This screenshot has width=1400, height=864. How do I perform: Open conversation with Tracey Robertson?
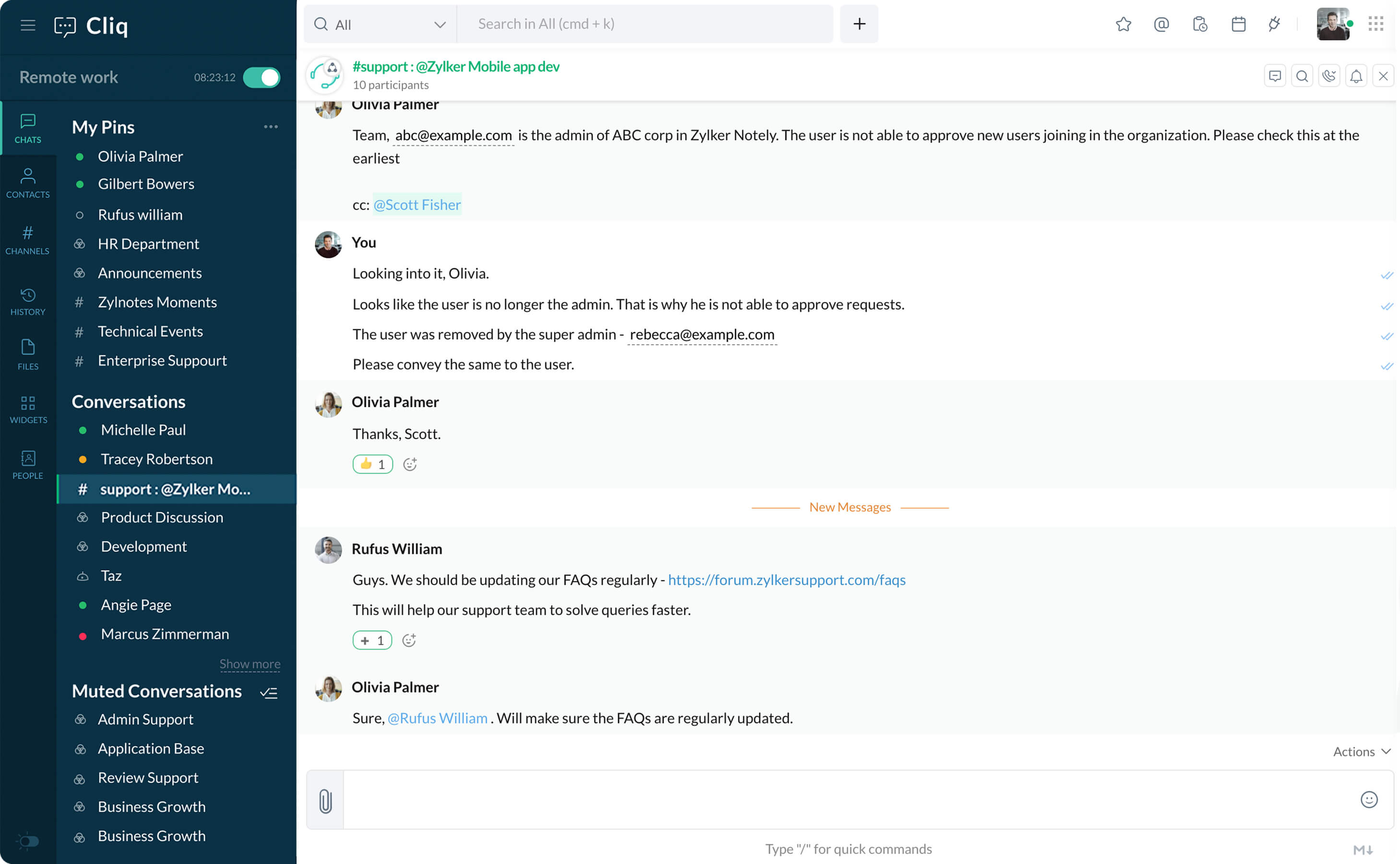click(156, 459)
